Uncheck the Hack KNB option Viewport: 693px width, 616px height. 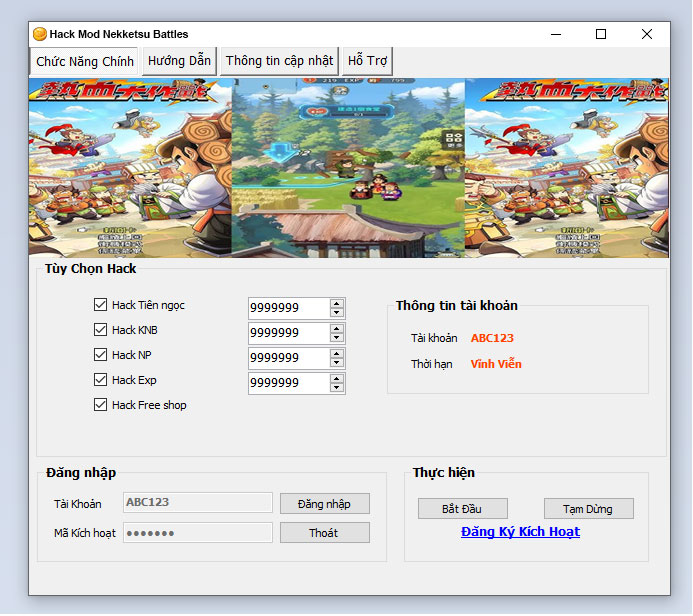coord(100,330)
